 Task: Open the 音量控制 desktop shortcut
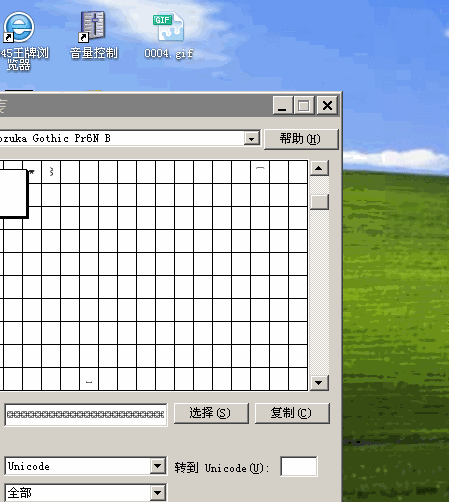click(x=94, y=35)
